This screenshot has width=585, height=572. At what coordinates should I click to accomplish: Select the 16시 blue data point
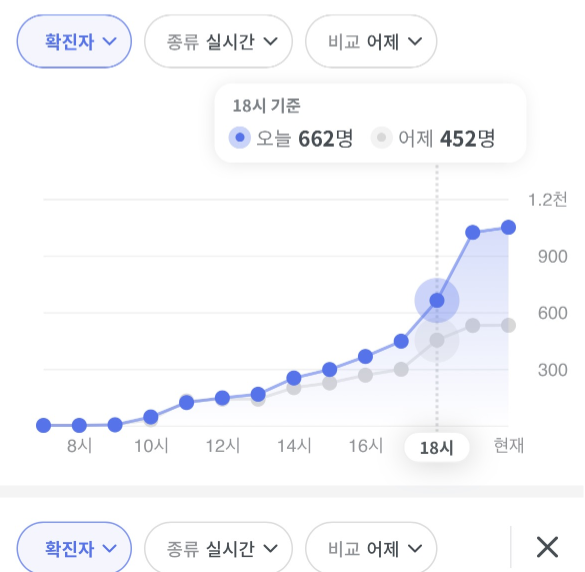365,356
